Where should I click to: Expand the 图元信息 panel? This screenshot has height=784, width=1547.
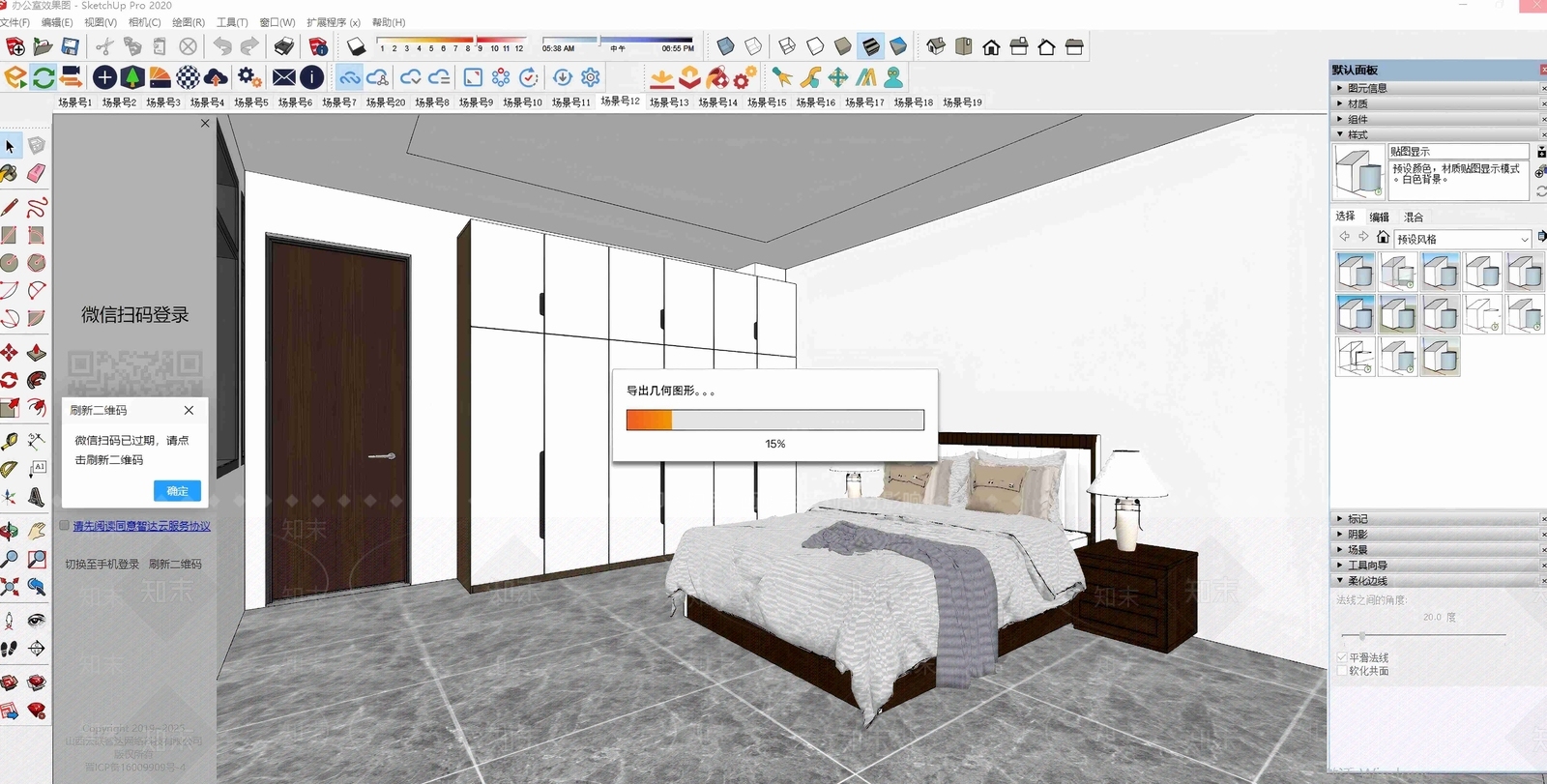1437,88
